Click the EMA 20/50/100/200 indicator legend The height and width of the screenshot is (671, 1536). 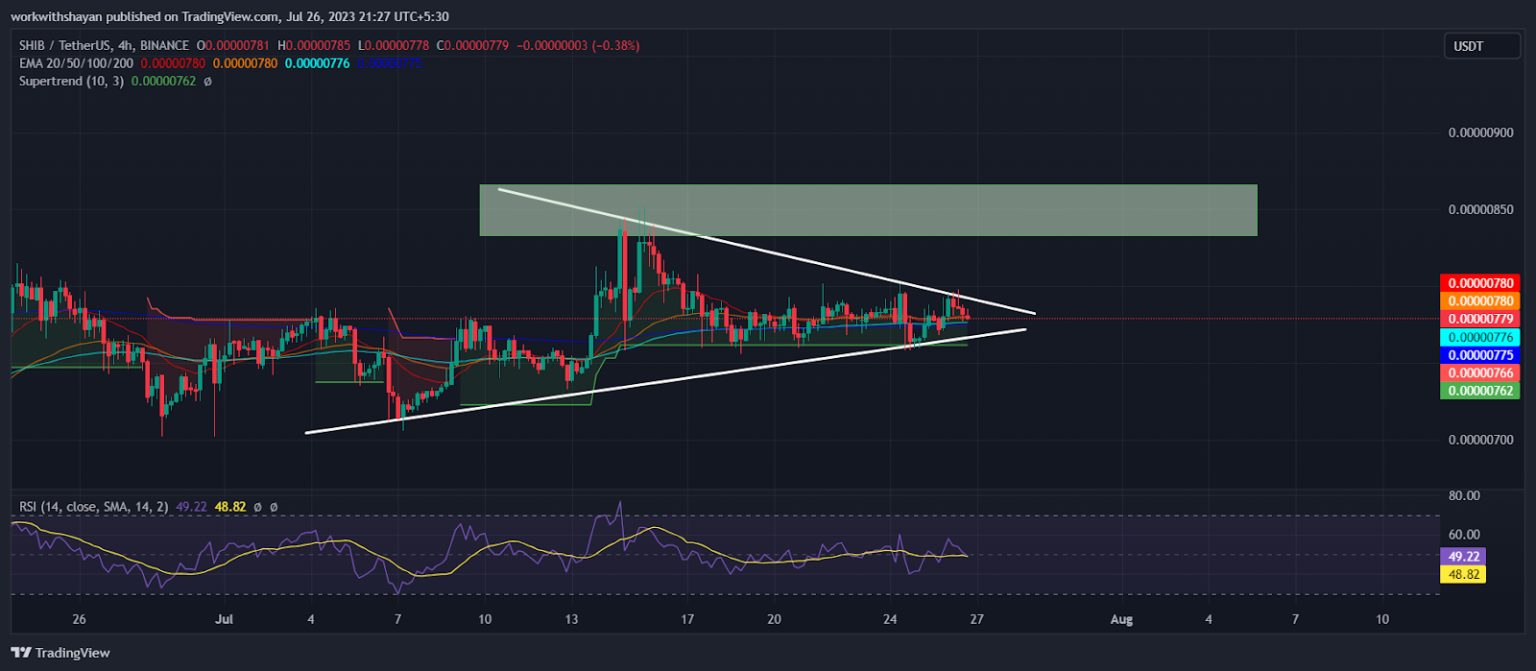pos(82,63)
